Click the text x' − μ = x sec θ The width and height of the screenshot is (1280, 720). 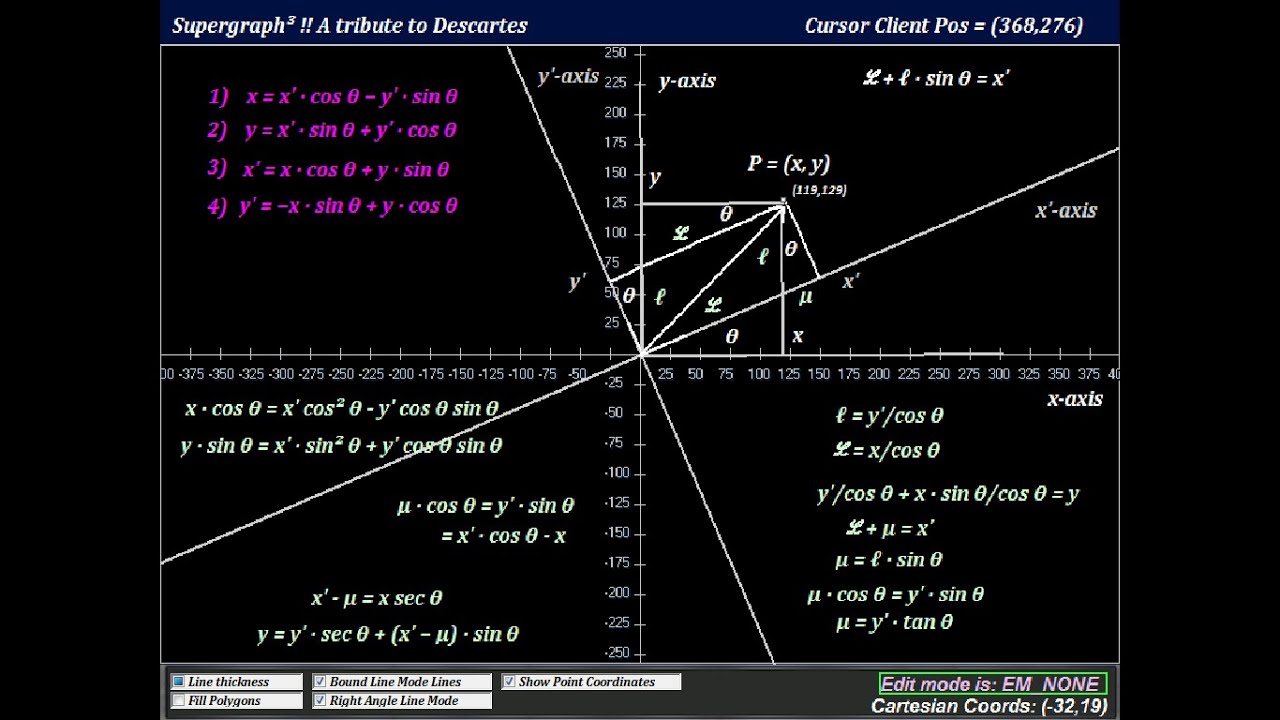377,598
